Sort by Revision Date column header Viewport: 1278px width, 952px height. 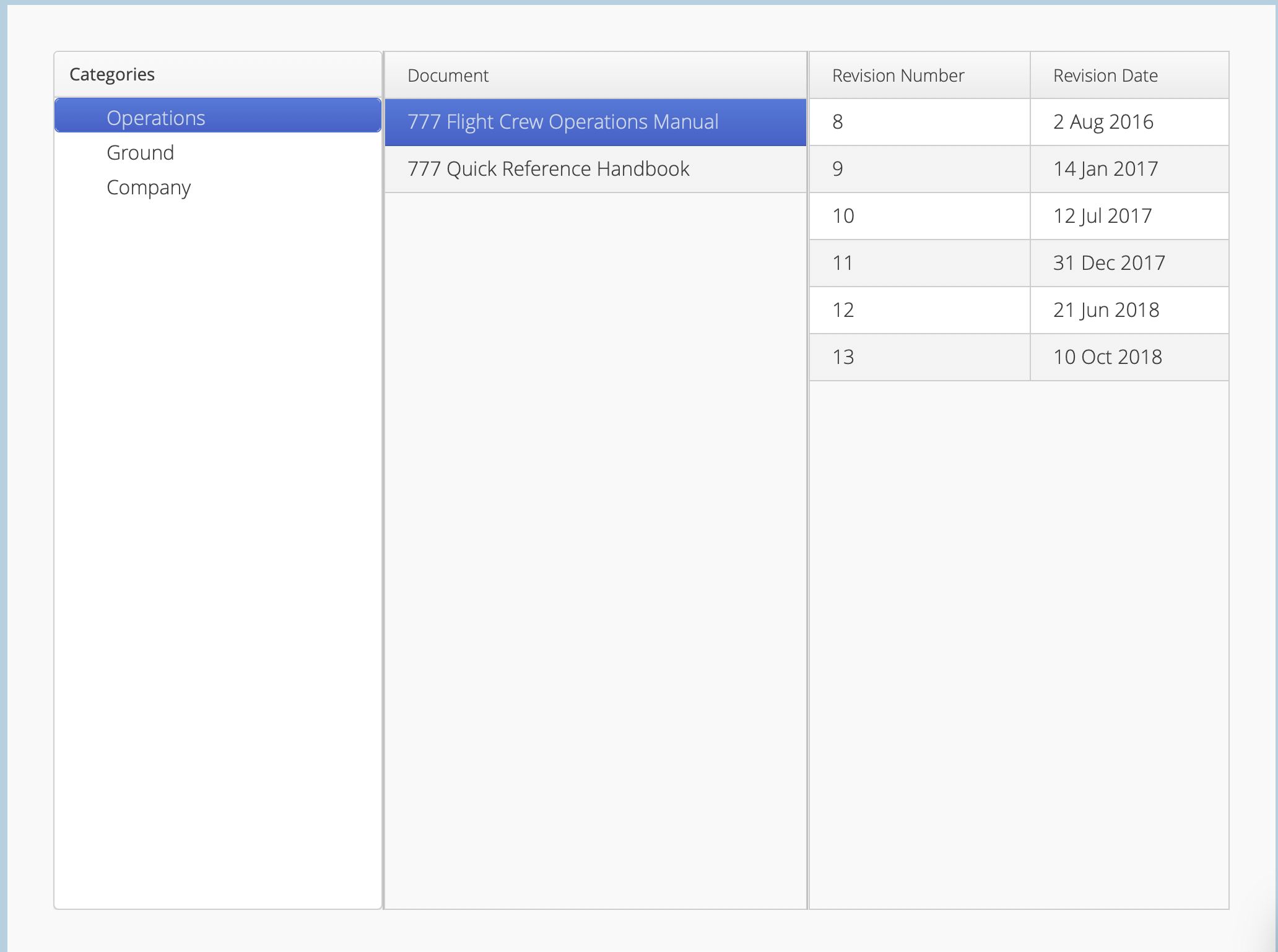[1105, 76]
